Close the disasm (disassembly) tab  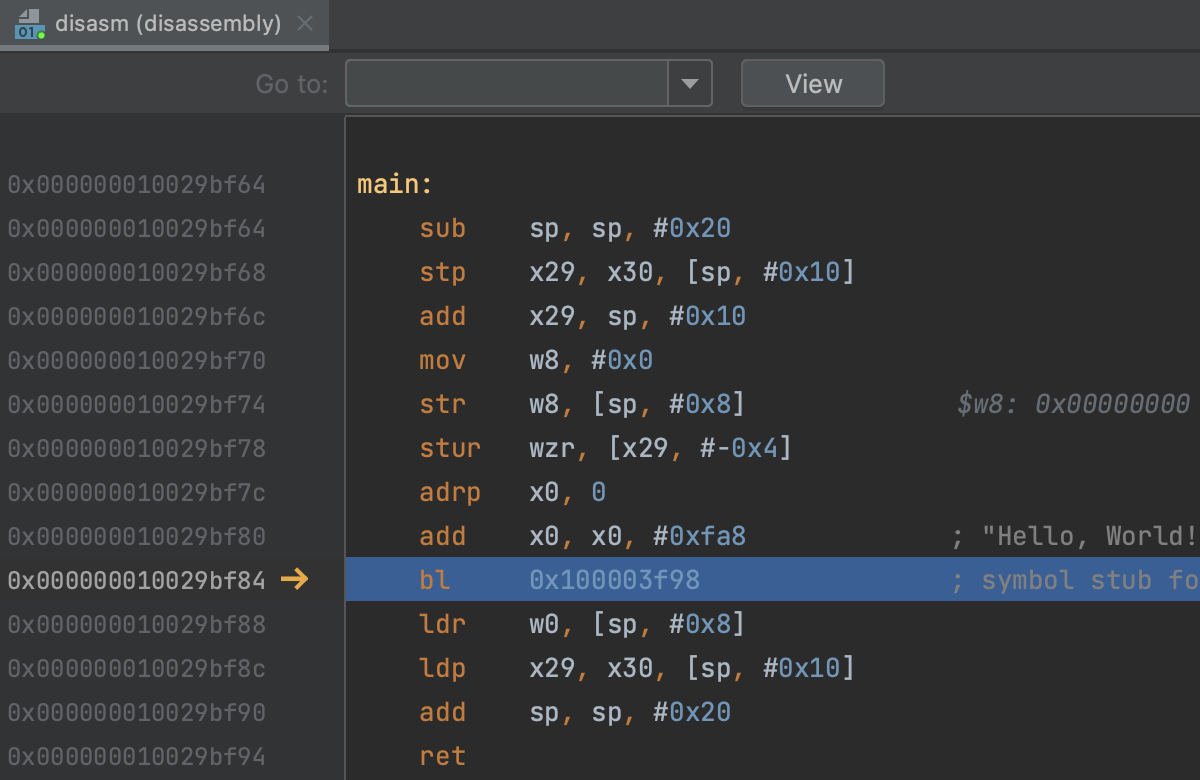click(x=305, y=24)
